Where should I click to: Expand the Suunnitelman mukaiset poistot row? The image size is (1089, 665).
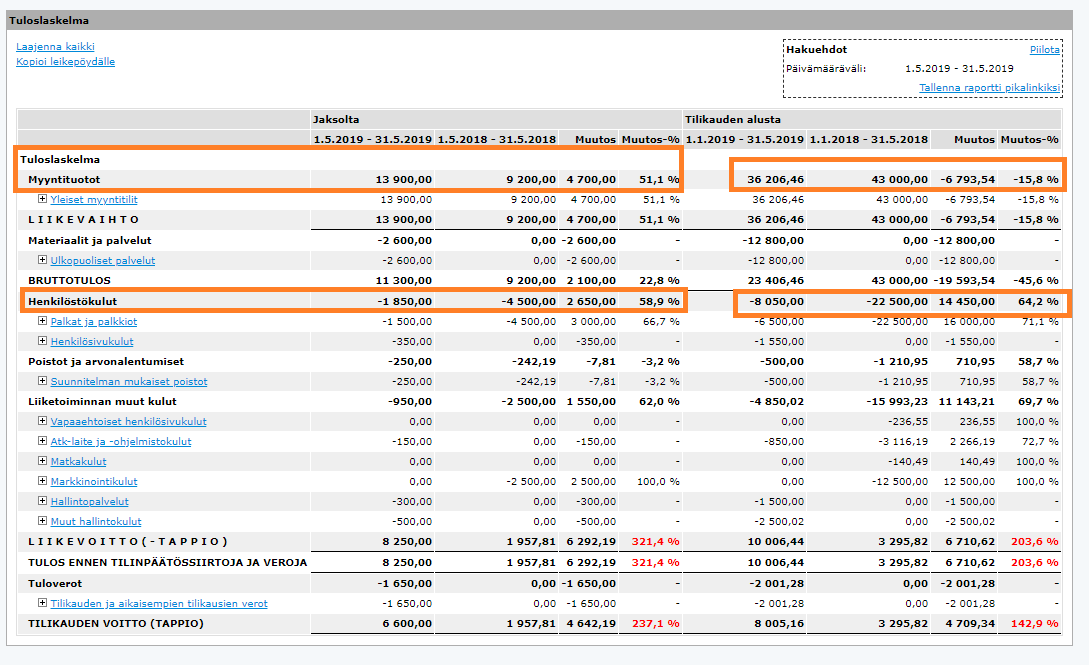pyautogui.click(x=42, y=380)
